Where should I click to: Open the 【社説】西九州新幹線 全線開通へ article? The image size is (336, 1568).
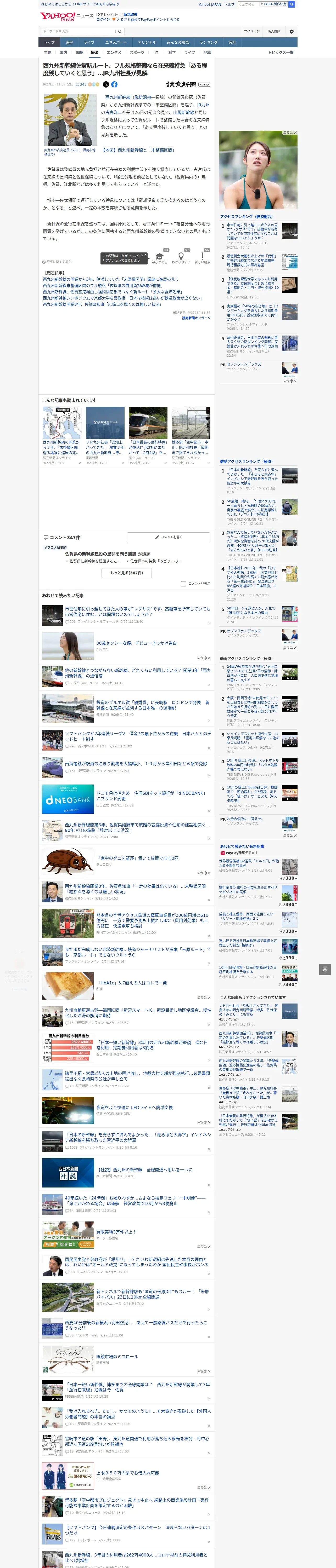click(144, 1169)
